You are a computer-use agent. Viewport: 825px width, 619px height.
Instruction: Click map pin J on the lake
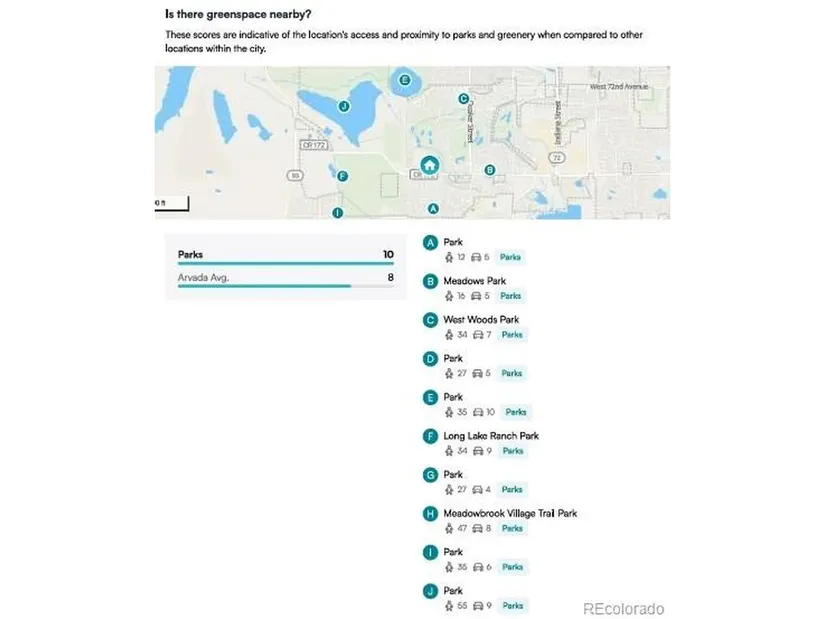[344, 106]
